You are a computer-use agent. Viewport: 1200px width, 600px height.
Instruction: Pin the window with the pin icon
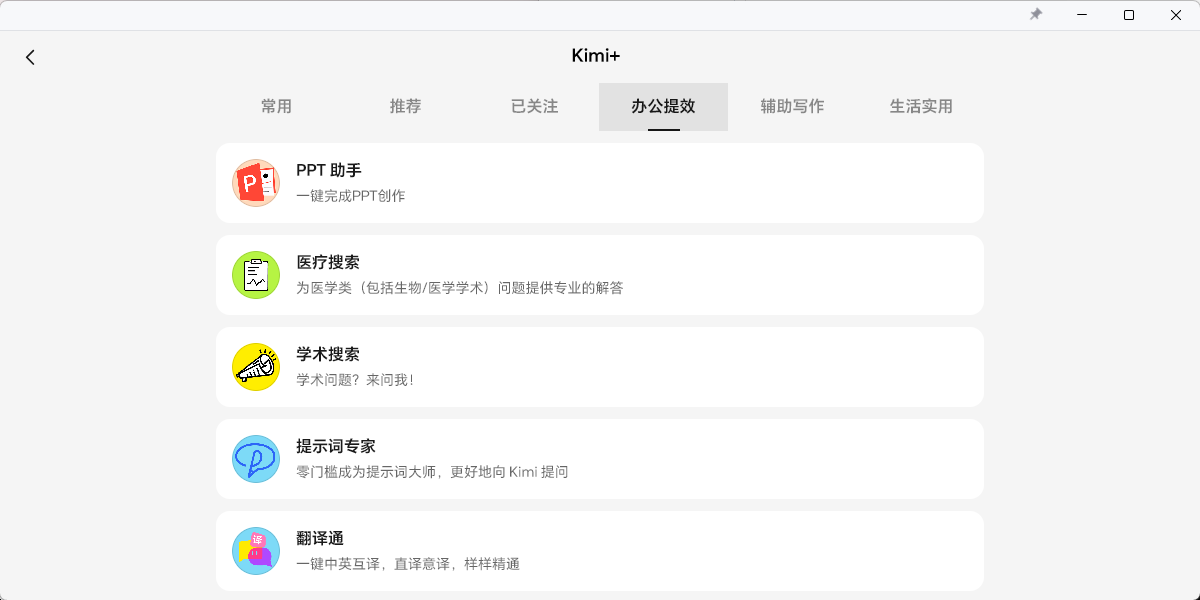(1036, 15)
